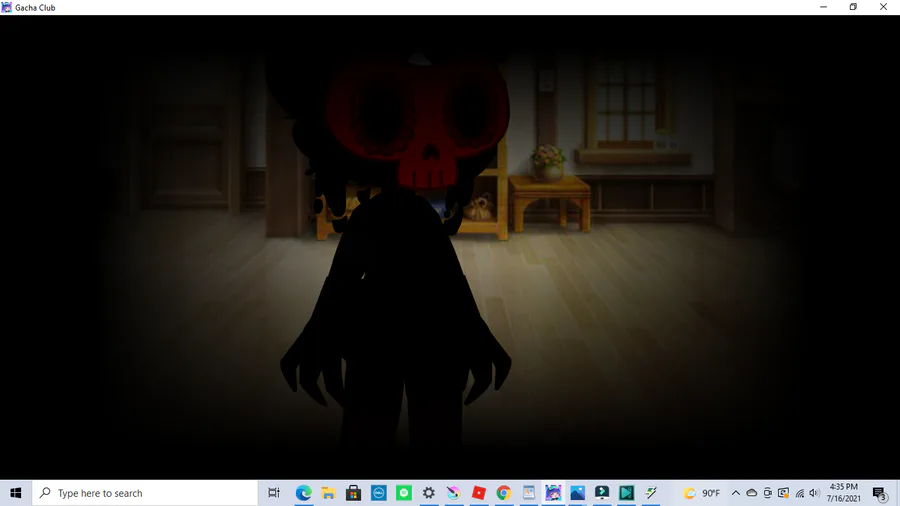Click the Meet Now camera tray icon
The image size is (900, 506).
click(767, 493)
